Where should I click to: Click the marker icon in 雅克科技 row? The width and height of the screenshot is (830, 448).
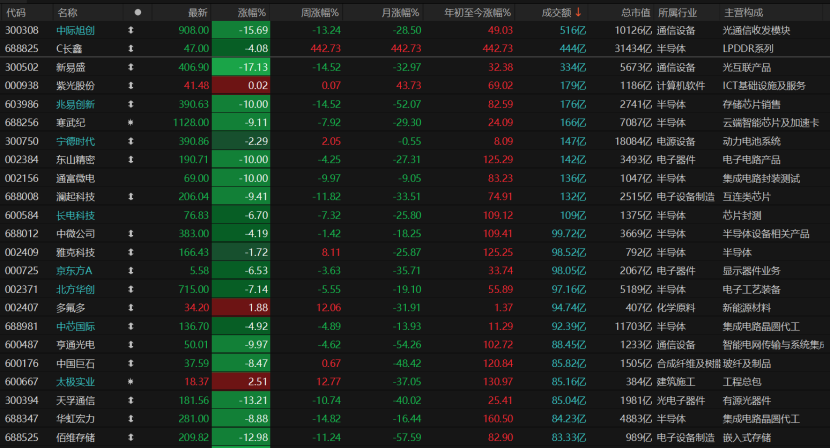pyautogui.click(x=131, y=253)
